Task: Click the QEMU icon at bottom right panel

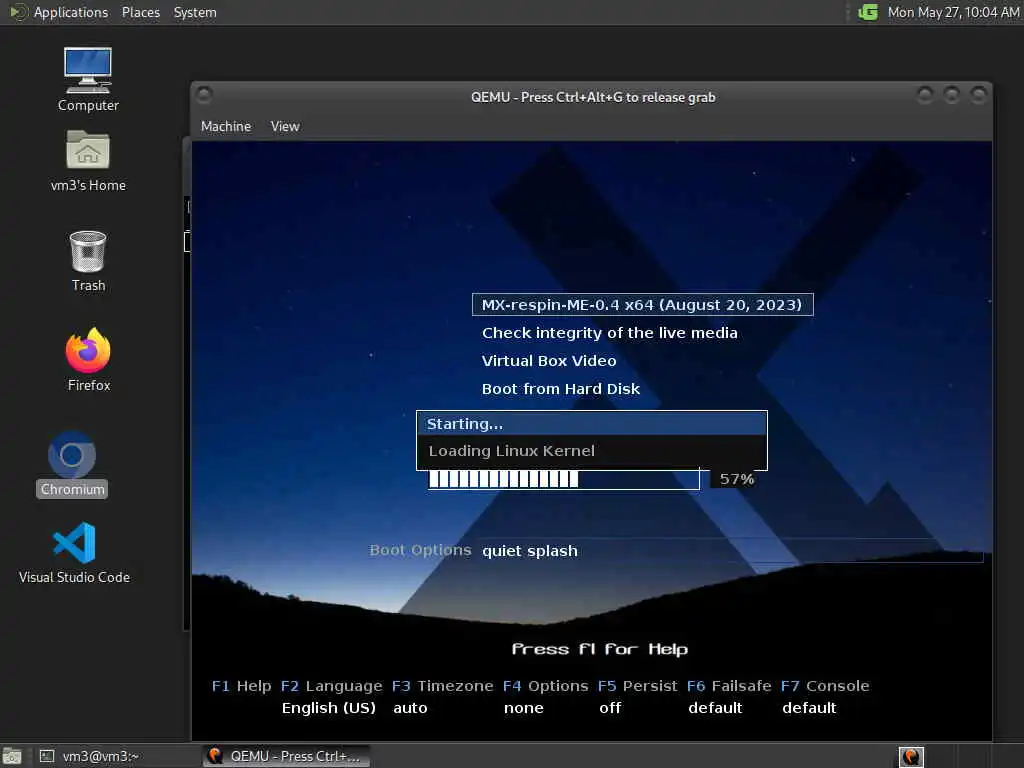Action: 911,756
